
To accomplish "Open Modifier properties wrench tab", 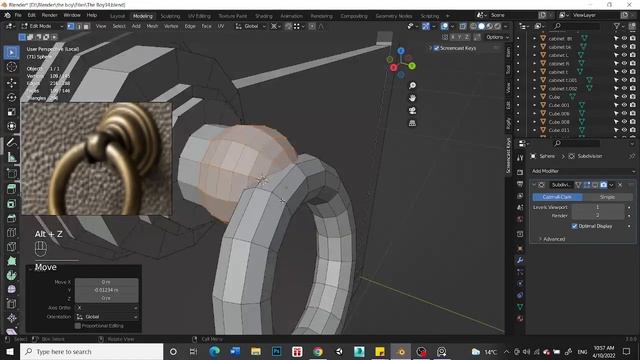I will point(520,260).
